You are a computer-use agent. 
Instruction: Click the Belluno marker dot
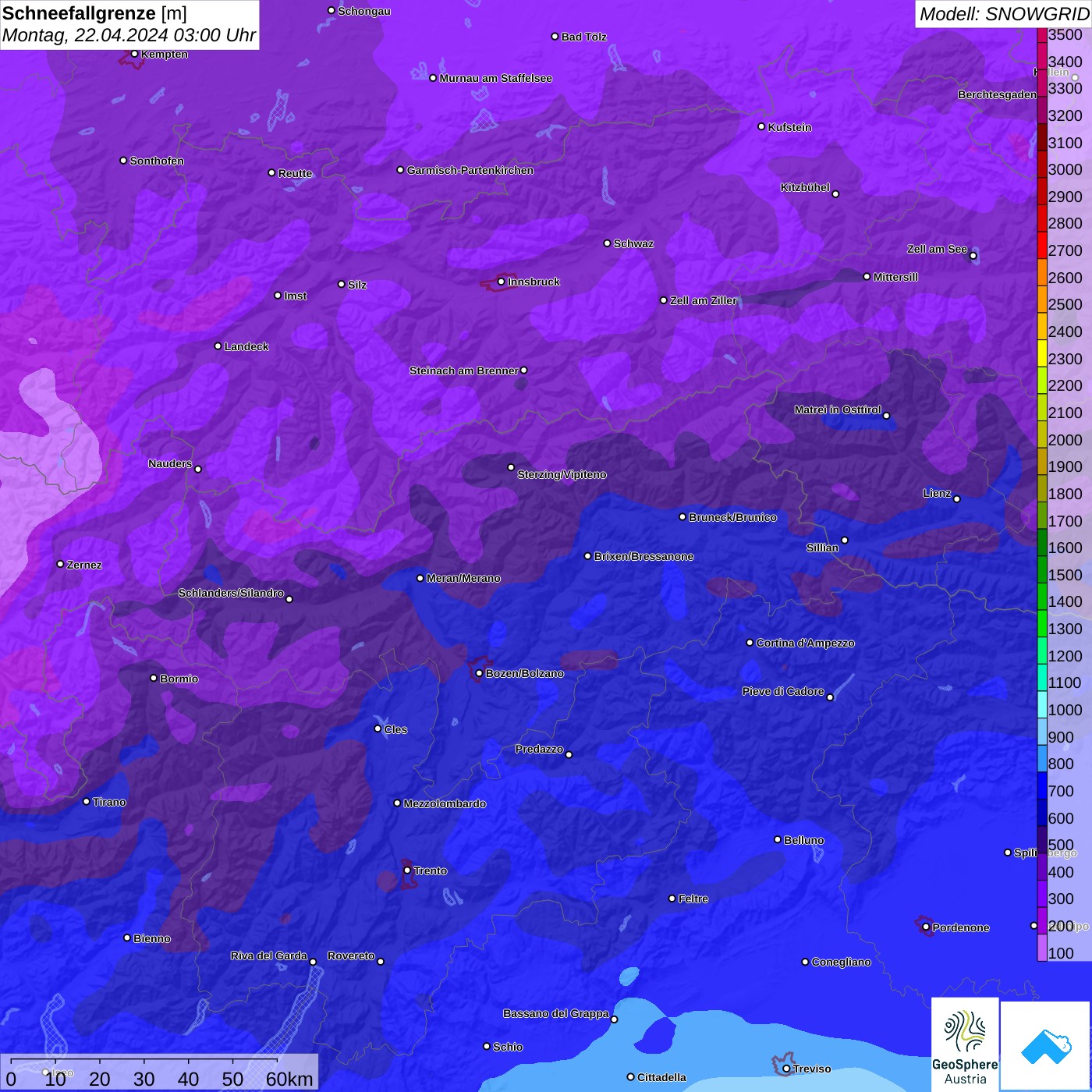coord(778,840)
